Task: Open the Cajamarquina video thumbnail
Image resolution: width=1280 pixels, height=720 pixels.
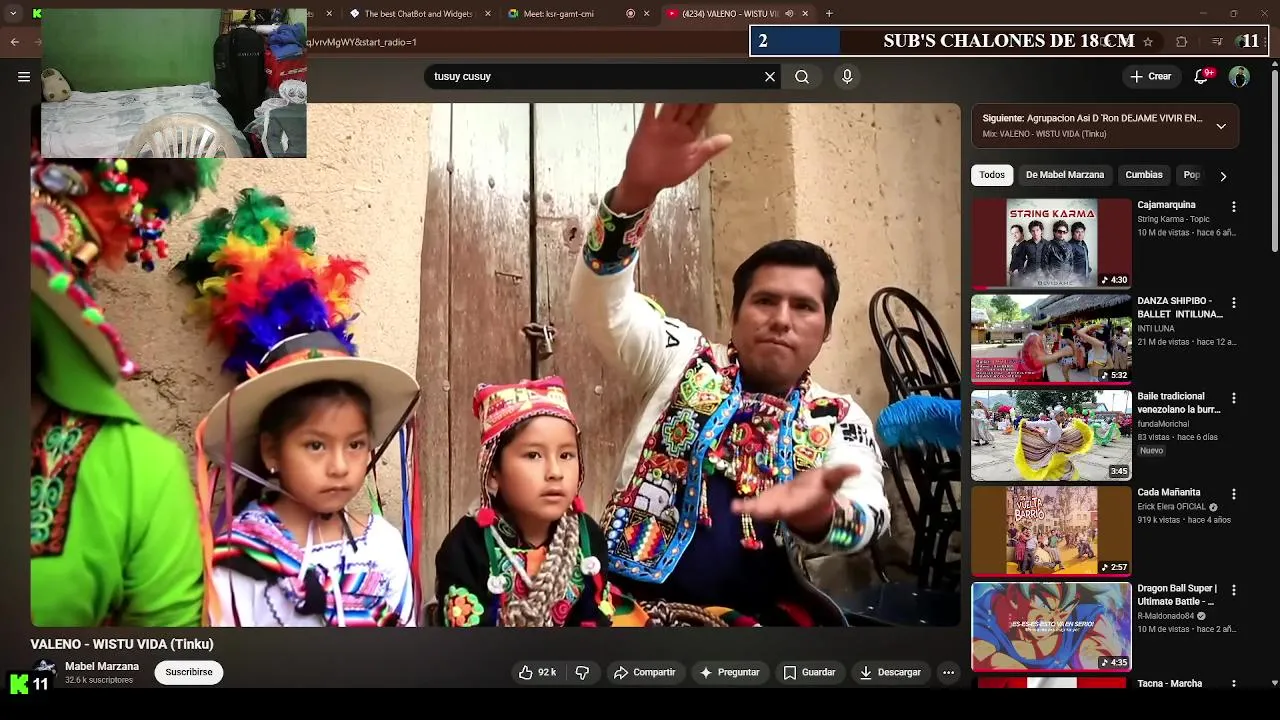Action: [x=1051, y=243]
